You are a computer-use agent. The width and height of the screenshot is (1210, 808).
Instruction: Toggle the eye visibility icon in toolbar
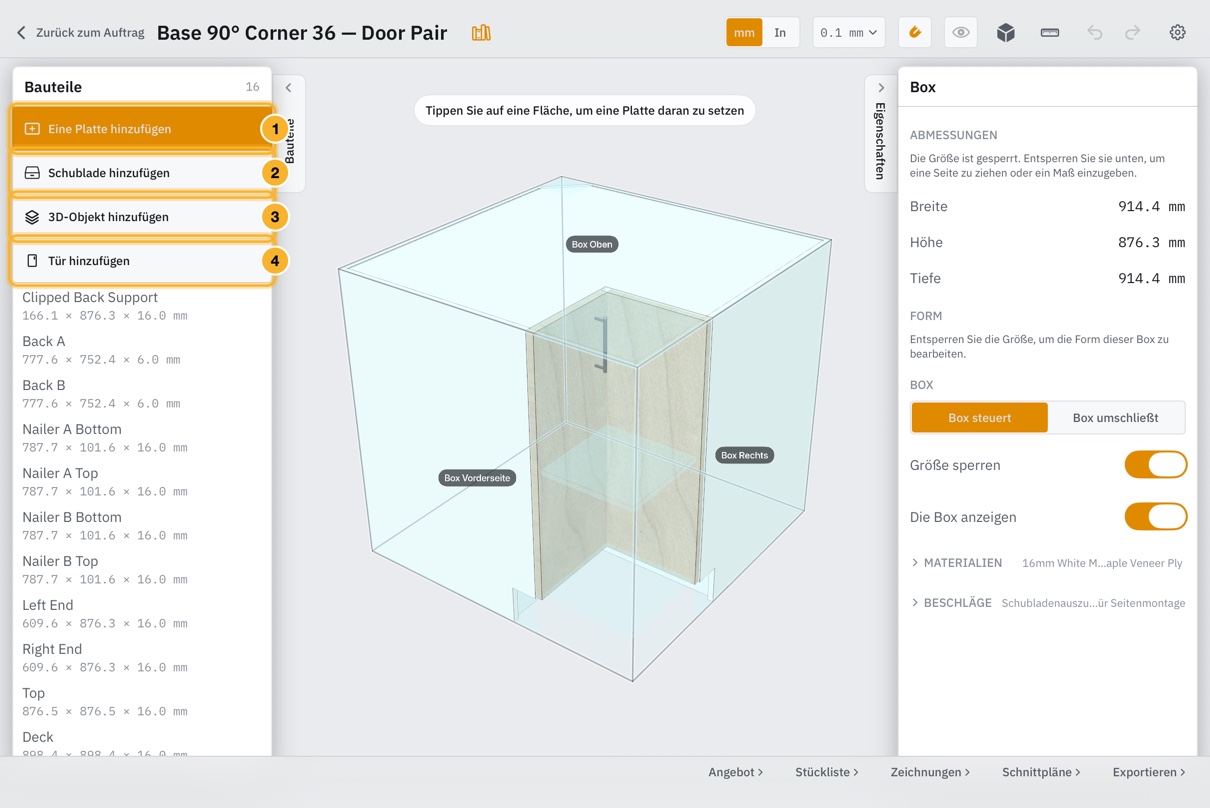pos(961,33)
